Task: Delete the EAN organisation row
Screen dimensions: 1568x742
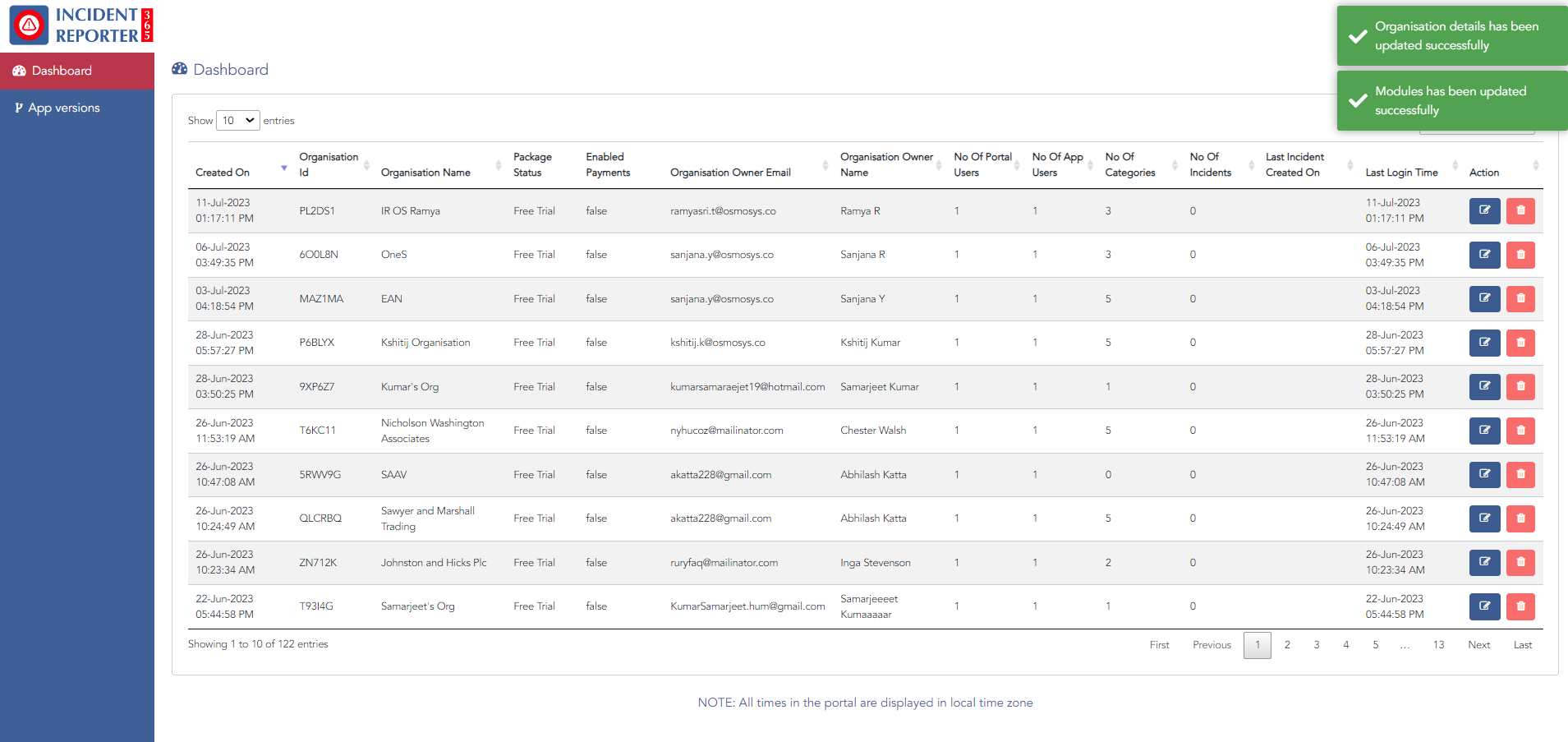Action: pos(1520,299)
